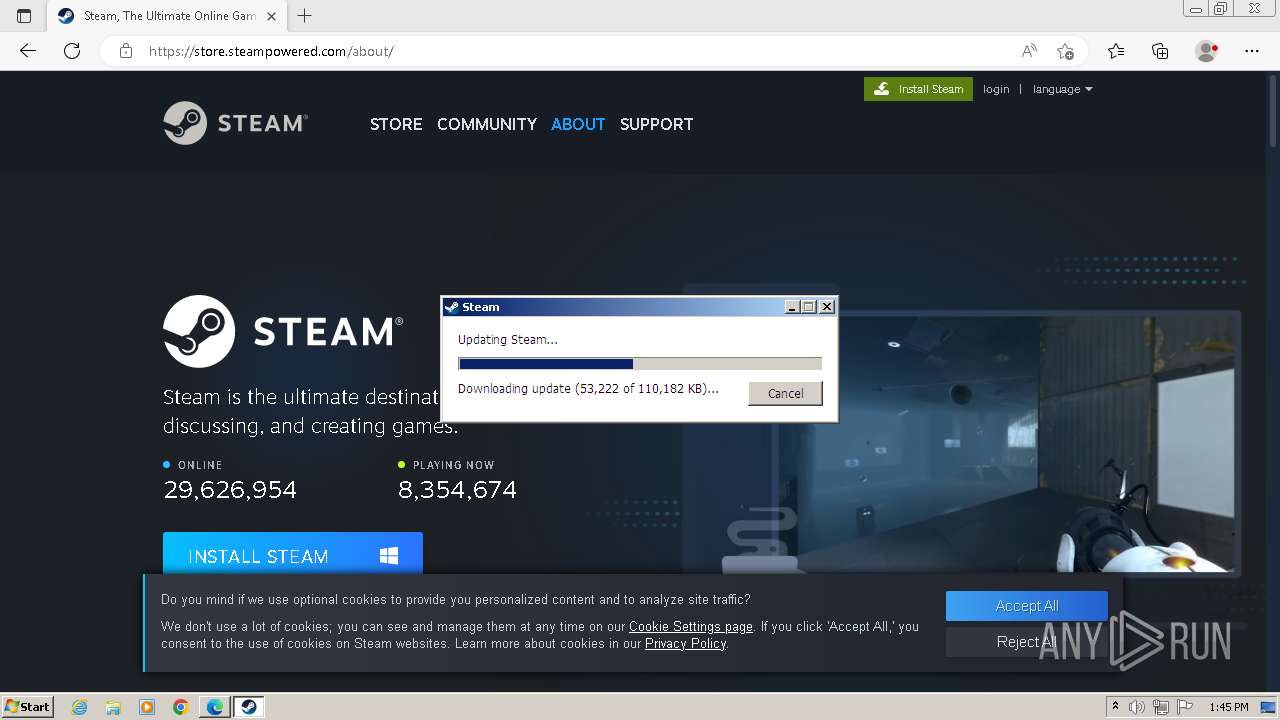Viewport: 1280px width, 720px height.
Task: Switch to Edge in the taskbar
Action: coord(215,707)
